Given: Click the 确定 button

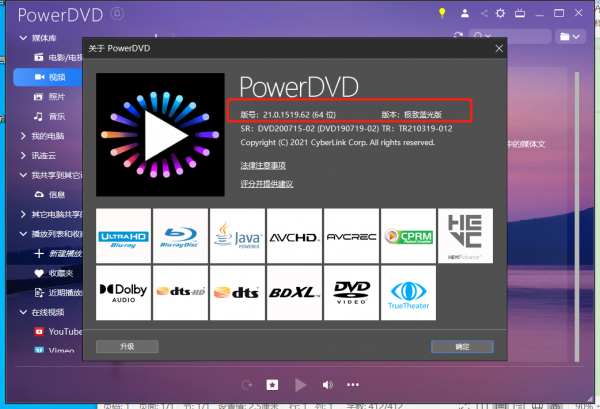Looking at the screenshot, I should pos(462,347).
